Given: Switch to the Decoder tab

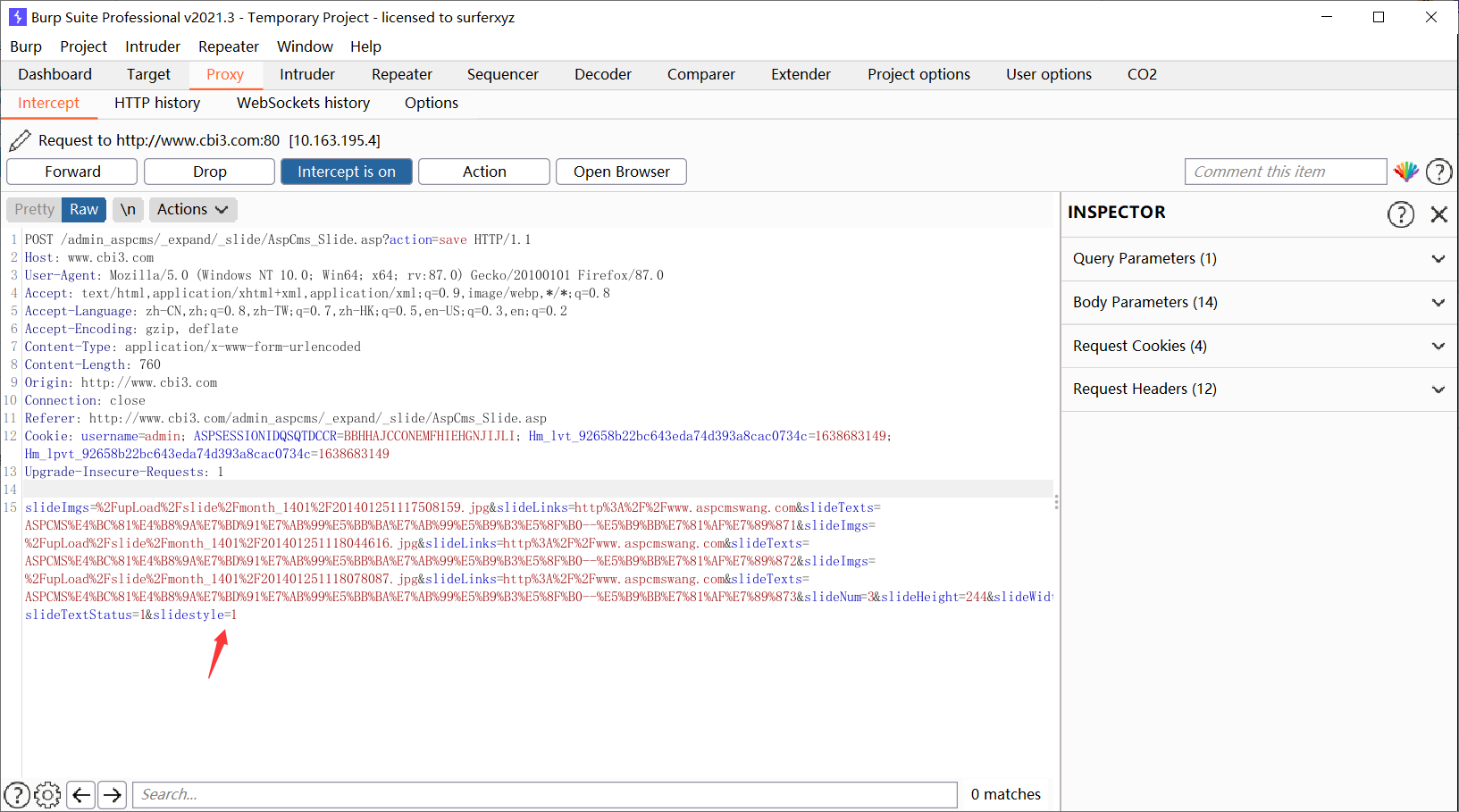Looking at the screenshot, I should pyautogui.click(x=603, y=74).
